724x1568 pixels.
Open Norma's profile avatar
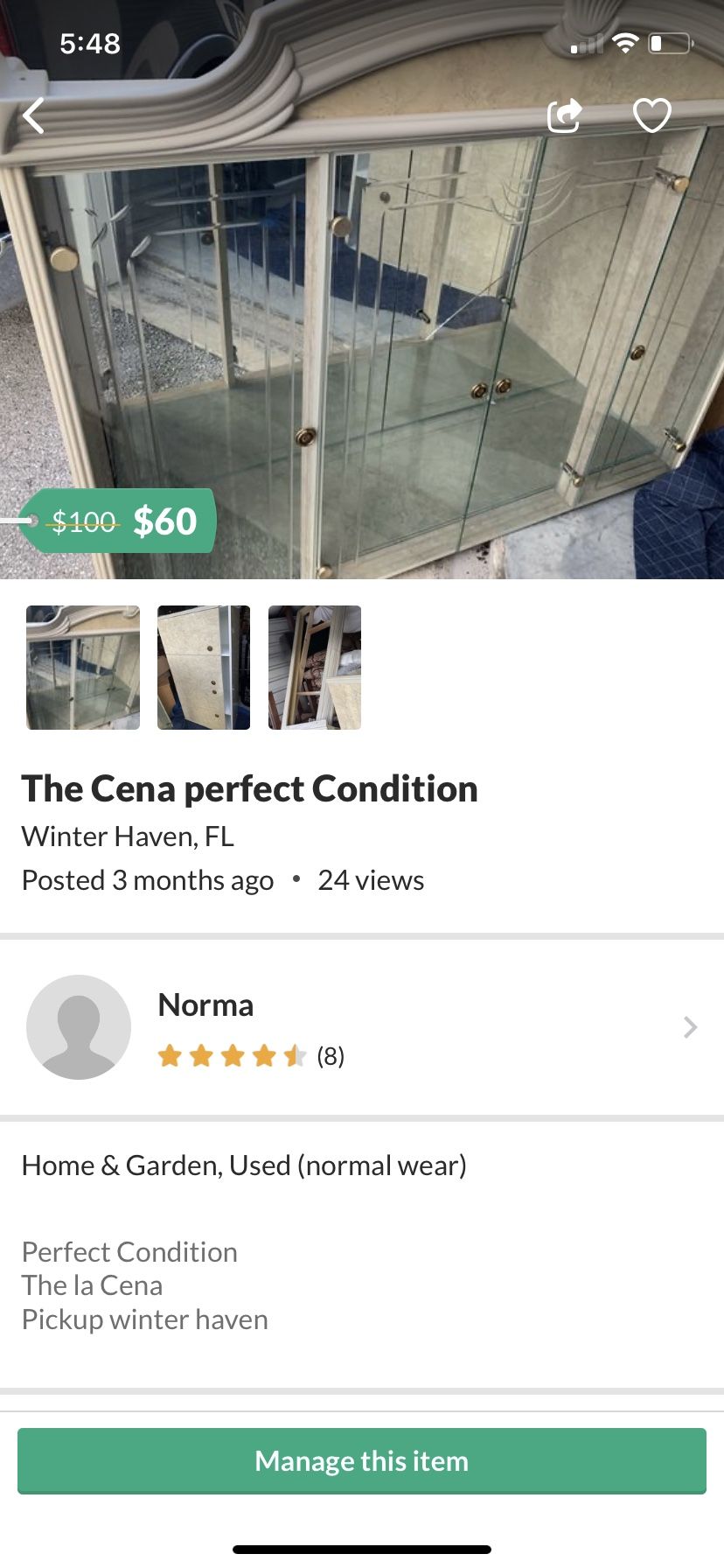click(x=79, y=1027)
